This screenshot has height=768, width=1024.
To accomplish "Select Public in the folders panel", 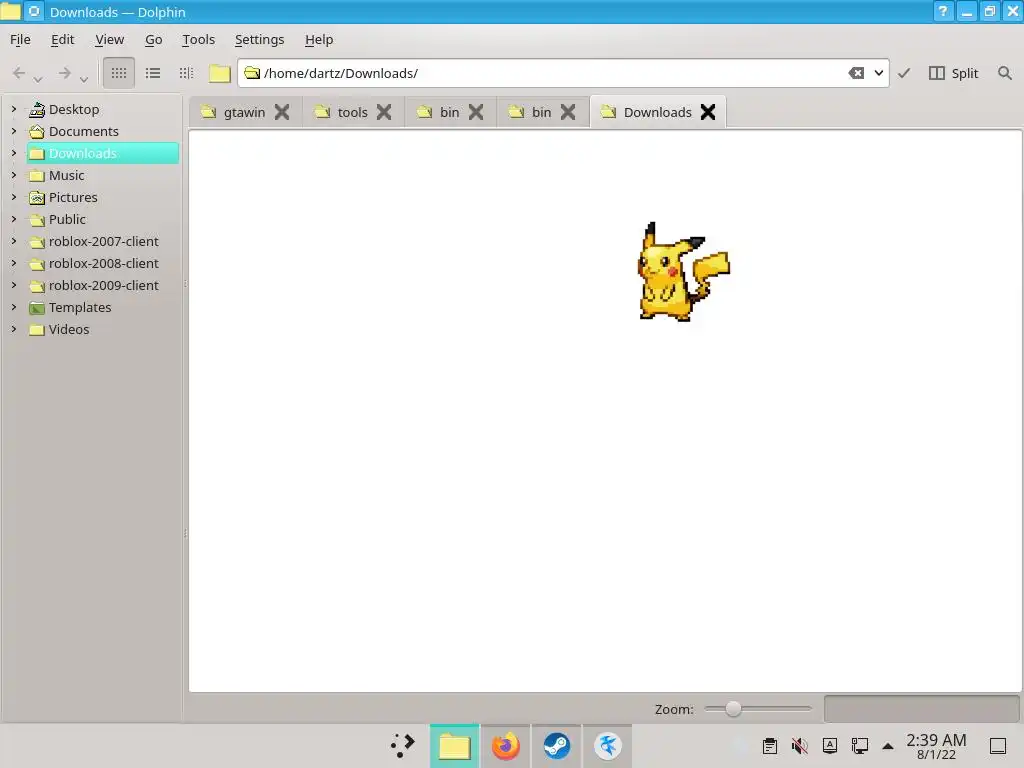I will 57,219.
